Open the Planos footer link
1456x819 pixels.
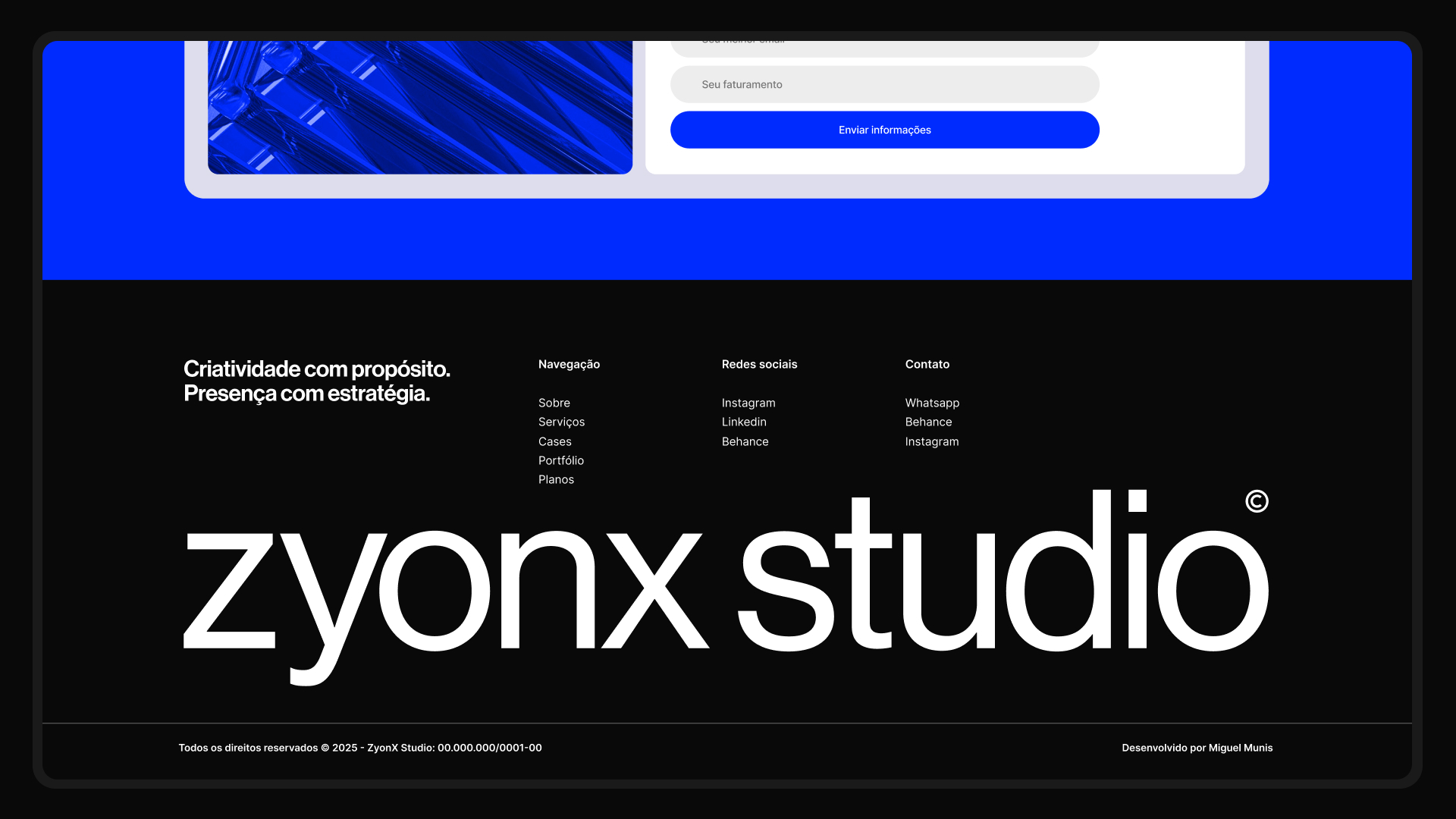coord(556,479)
